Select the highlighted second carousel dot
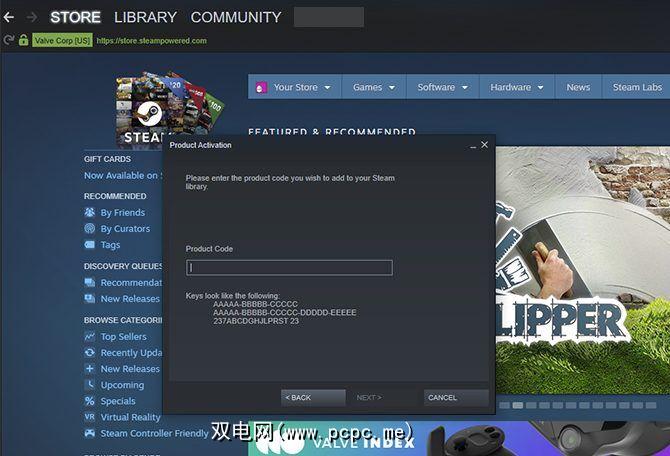Image resolution: width=670 pixels, height=456 pixels. pyautogui.click(x=517, y=405)
